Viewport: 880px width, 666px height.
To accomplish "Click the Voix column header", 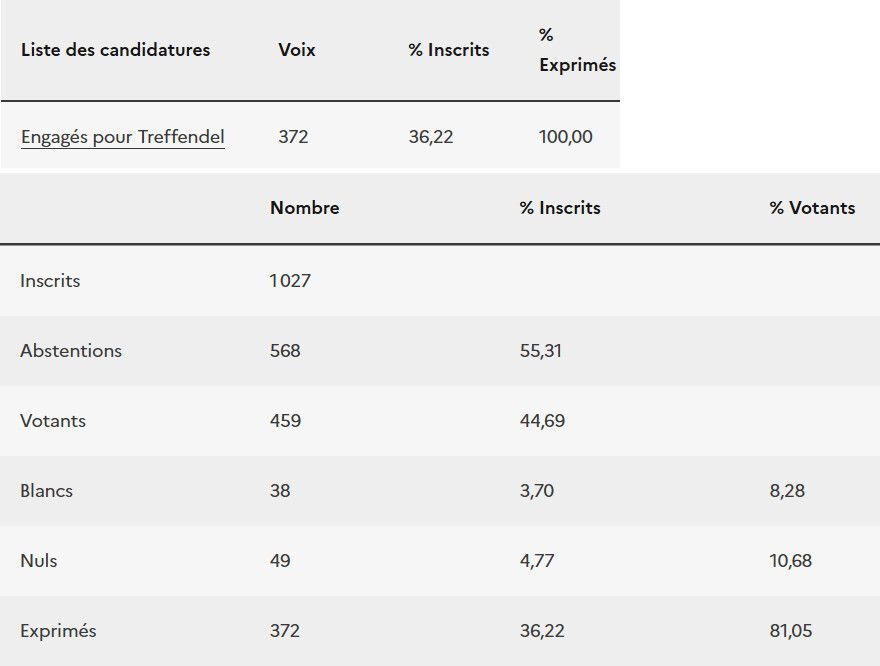I will (297, 50).
